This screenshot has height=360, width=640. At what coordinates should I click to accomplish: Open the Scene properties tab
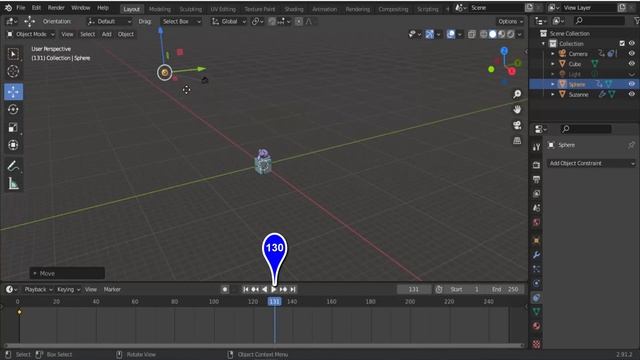[x=536, y=208]
